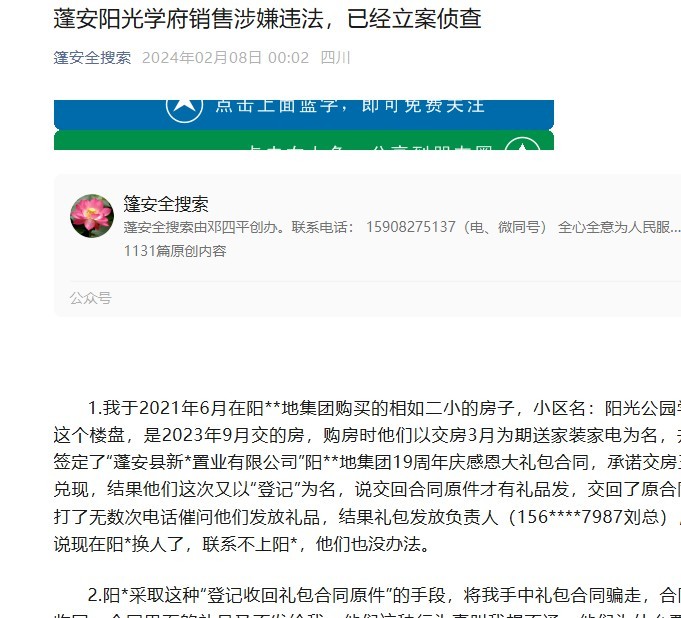This screenshot has height=618, width=681.
Task: Click the green share banner
Action: pos(304,140)
